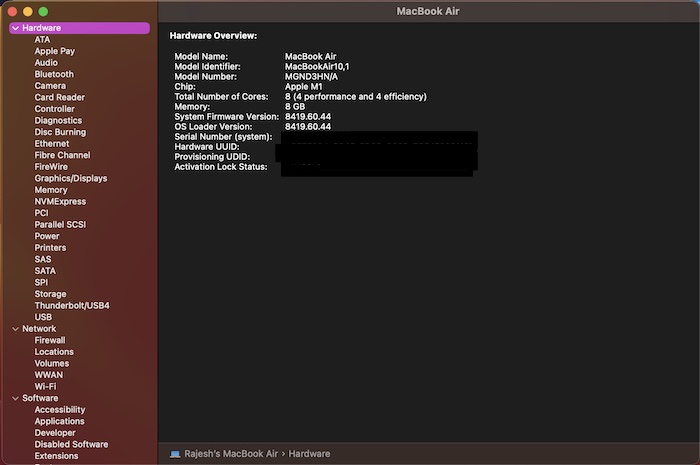Viewport: 700px width, 465px height.
Task: Open the SAS entry
Action: [x=43, y=259]
